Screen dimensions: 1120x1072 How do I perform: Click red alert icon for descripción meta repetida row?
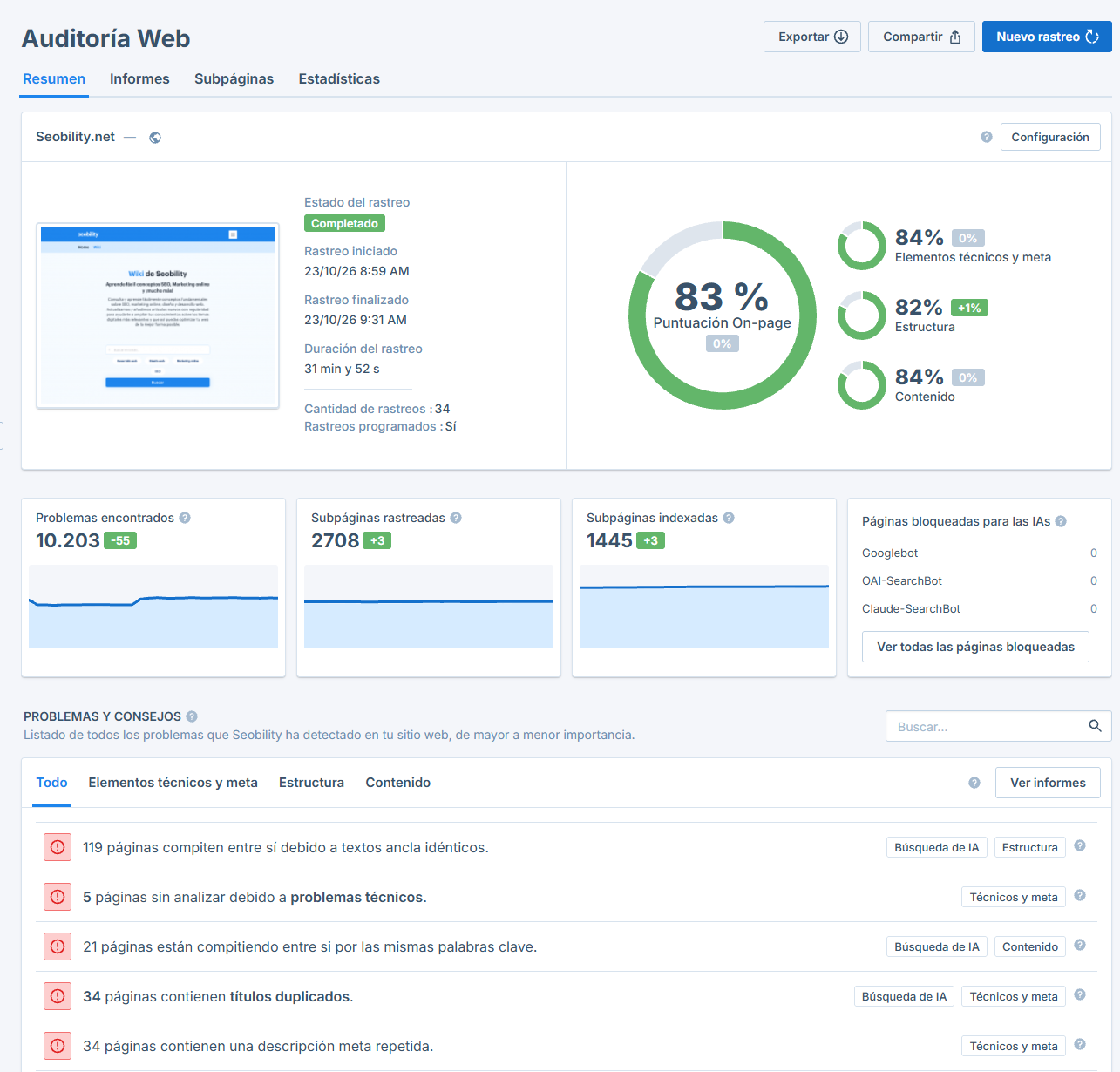tap(58, 1046)
